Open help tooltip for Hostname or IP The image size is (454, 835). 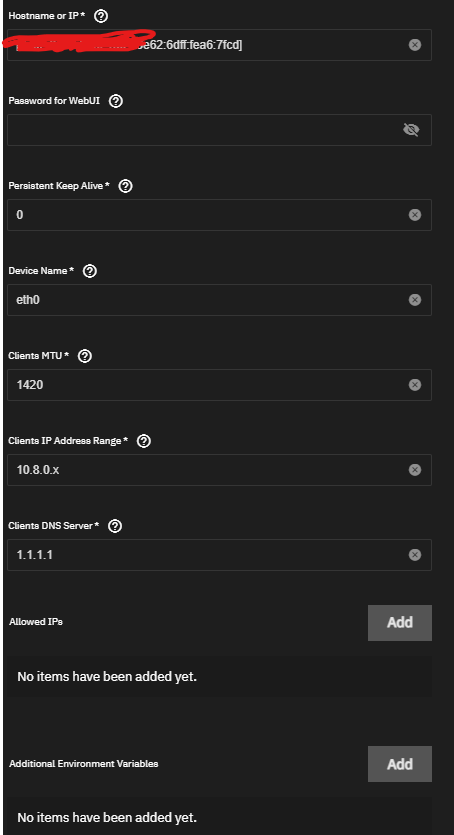point(101,16)
